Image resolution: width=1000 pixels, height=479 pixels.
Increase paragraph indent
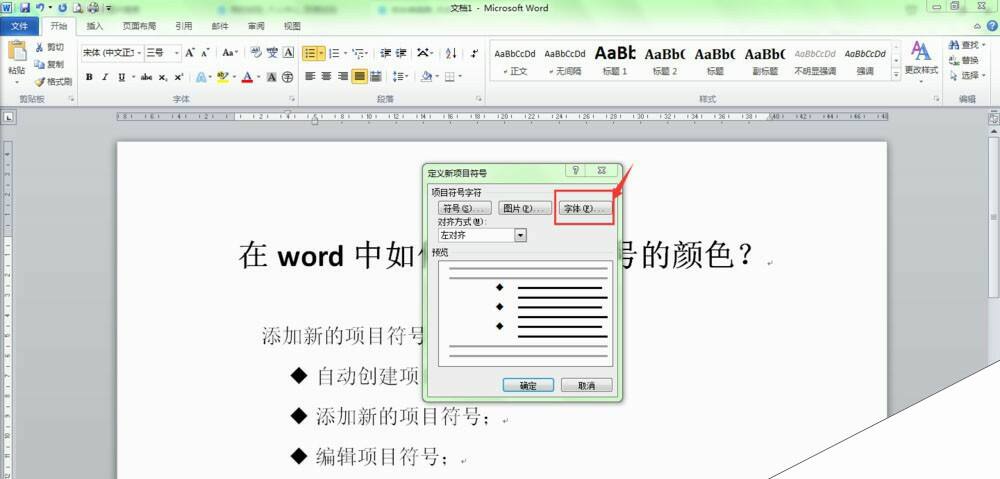[x=401, y=53]
